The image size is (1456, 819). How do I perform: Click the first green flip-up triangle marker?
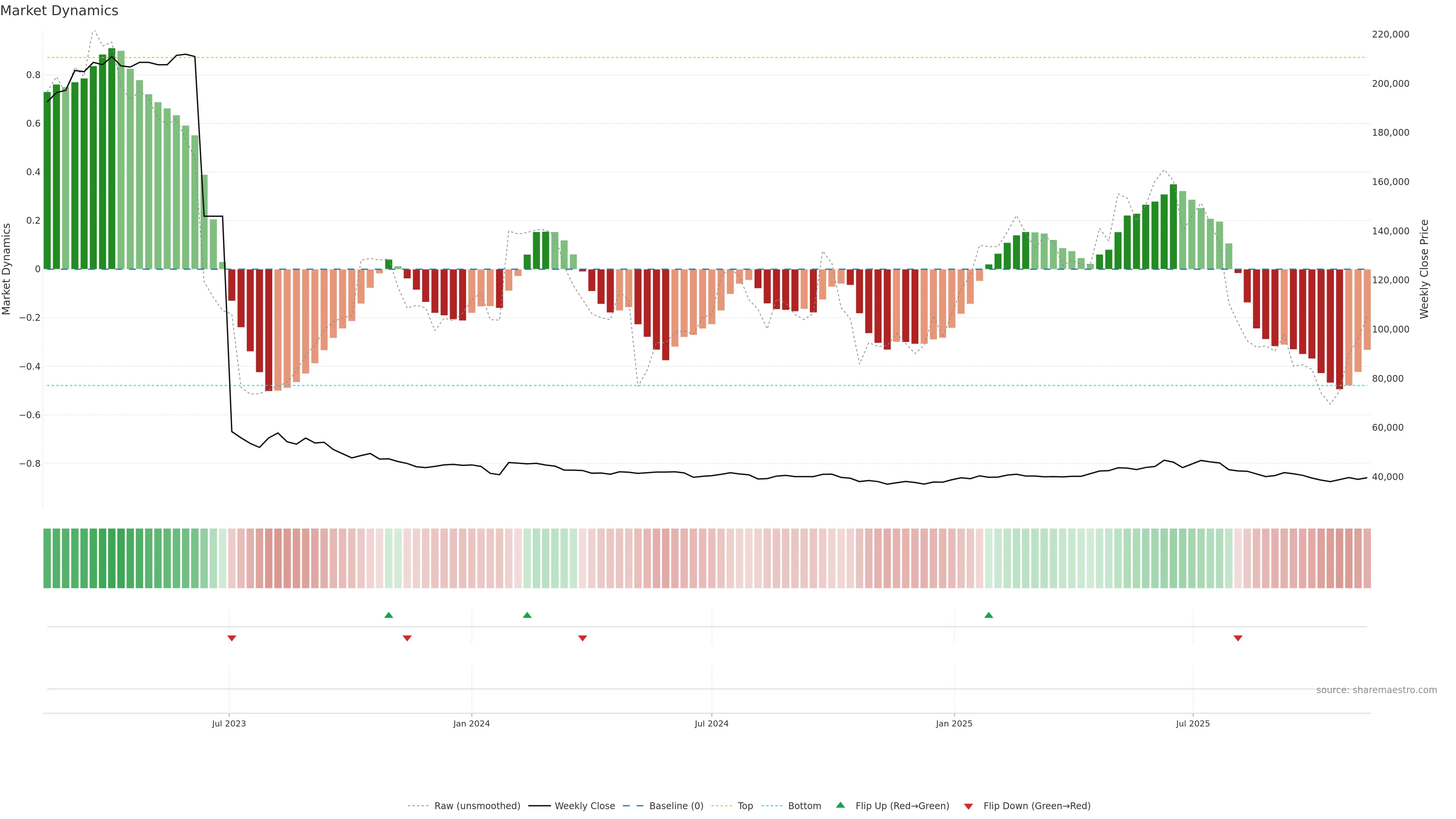tap(388, 615)
